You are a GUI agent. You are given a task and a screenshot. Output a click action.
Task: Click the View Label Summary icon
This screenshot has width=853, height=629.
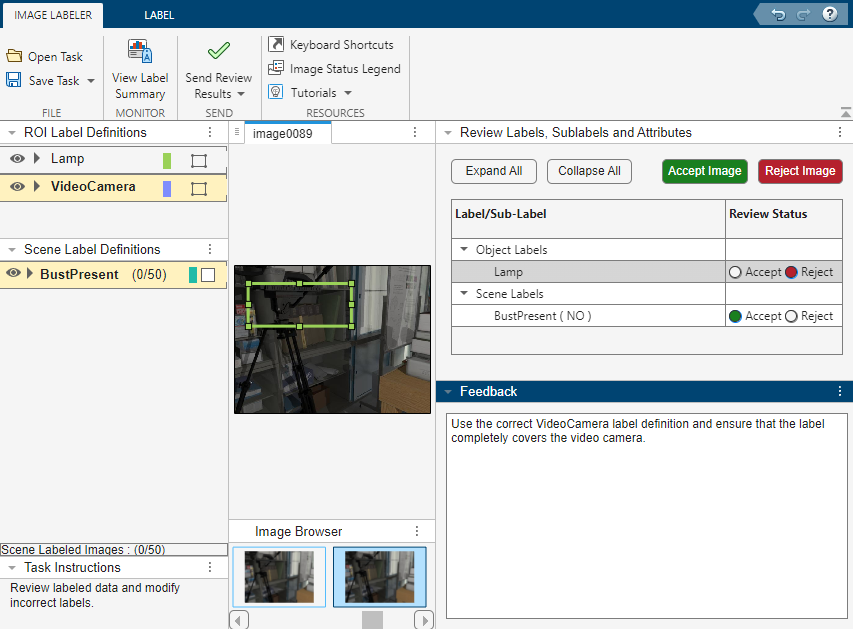pos(139,51)
